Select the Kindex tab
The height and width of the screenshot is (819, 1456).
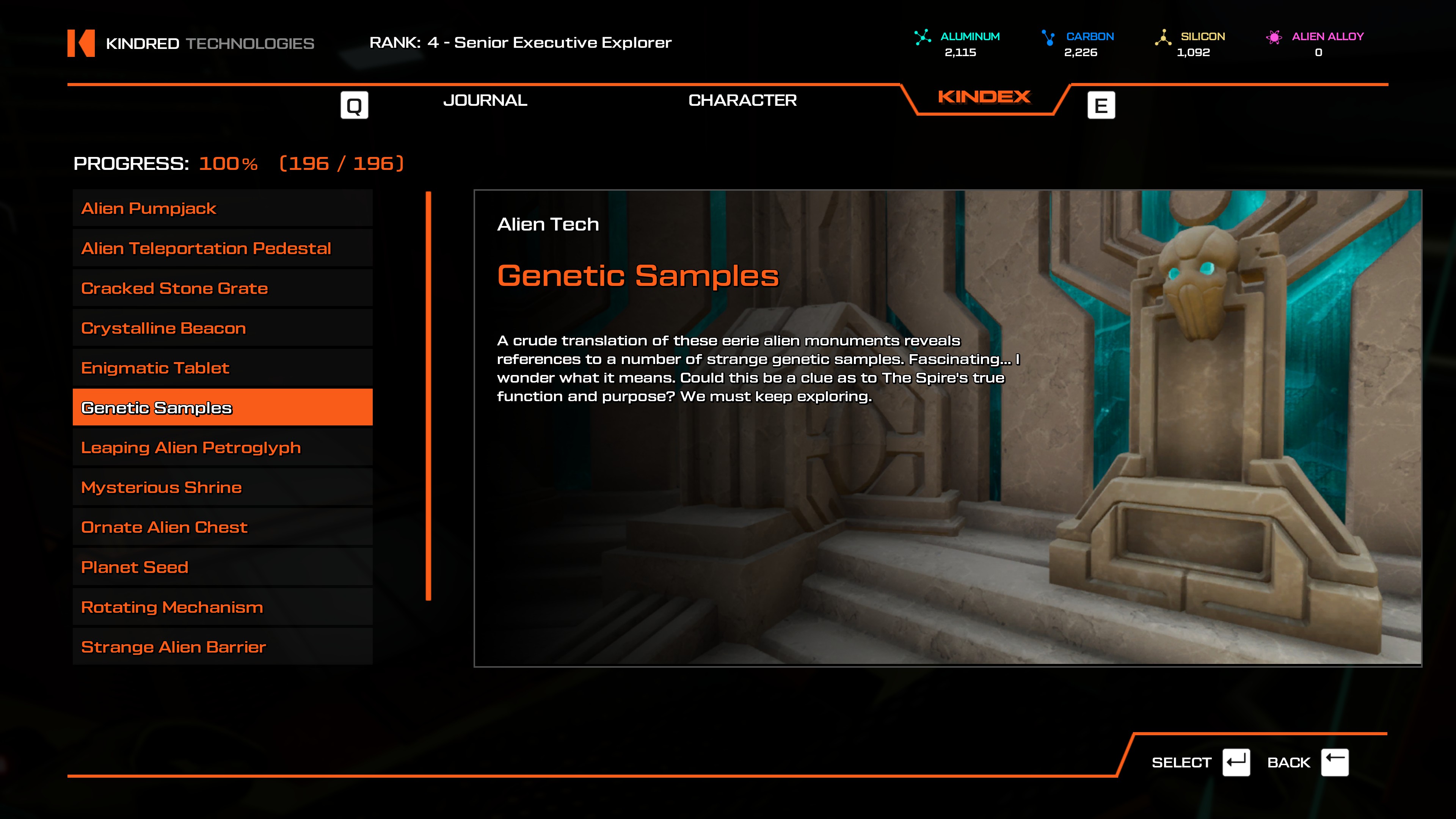tap(984, 97)
